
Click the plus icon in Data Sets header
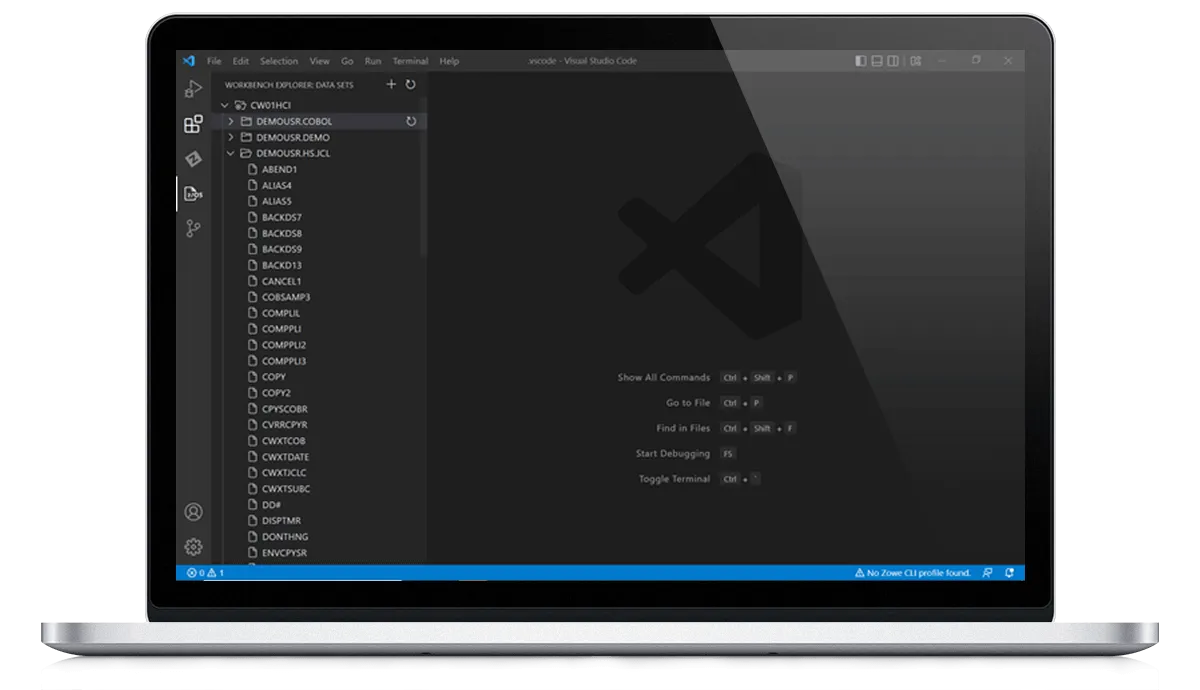(391, 85)
